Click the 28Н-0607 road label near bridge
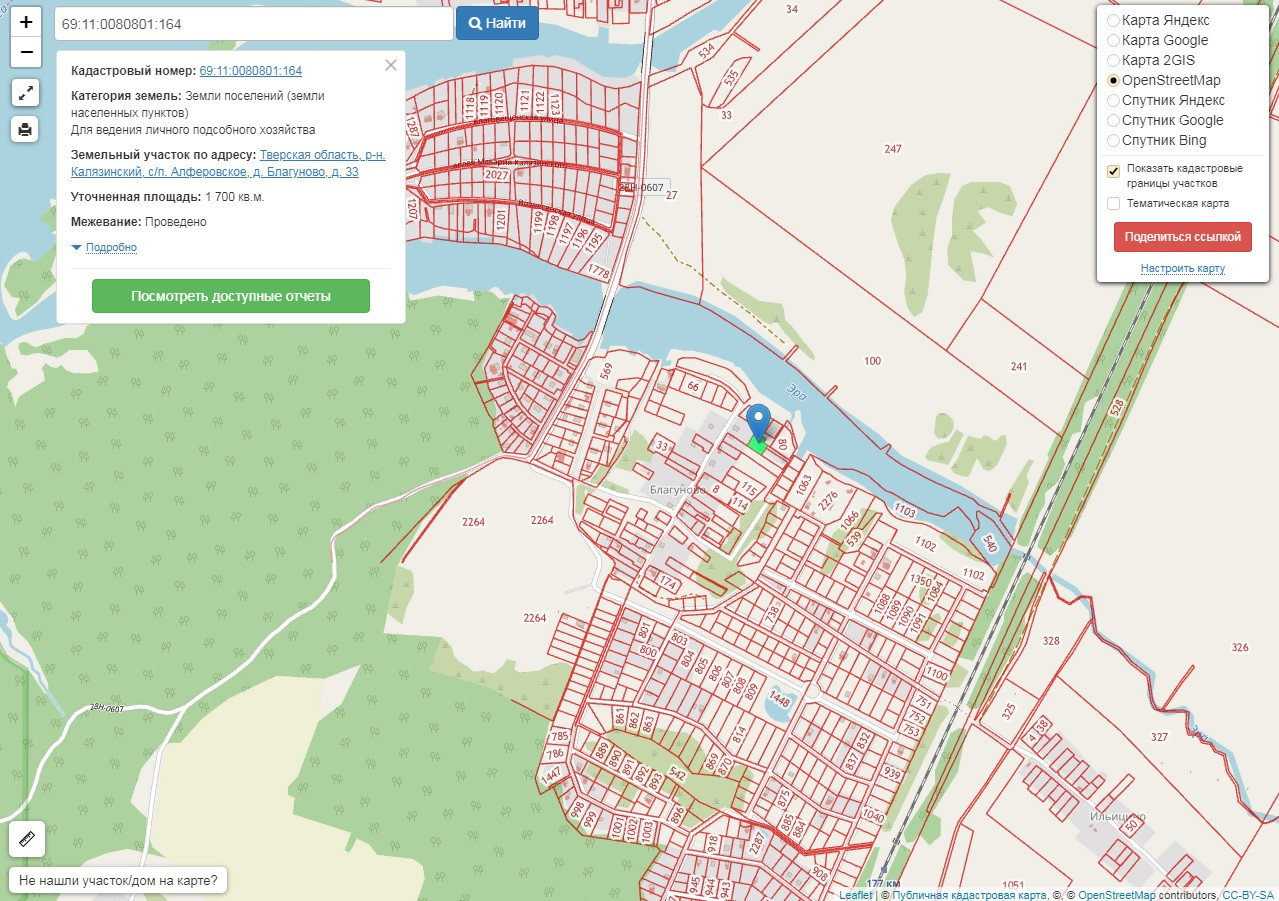Viewport: 1279px width, 901px height. point(643,186)
